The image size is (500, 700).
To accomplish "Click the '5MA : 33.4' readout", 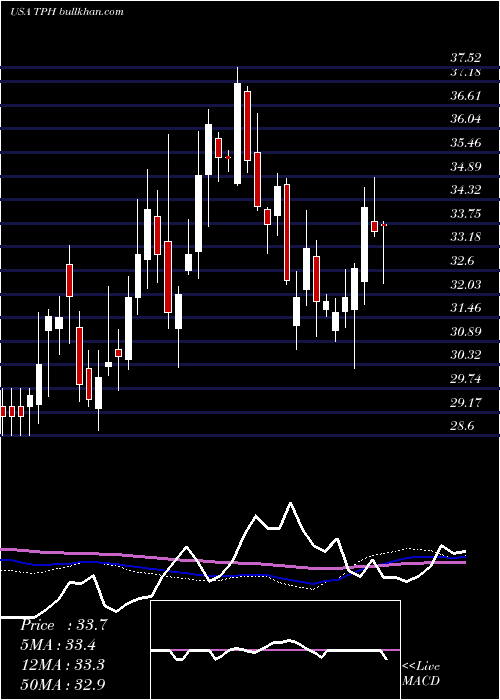I will pos(59,645).
